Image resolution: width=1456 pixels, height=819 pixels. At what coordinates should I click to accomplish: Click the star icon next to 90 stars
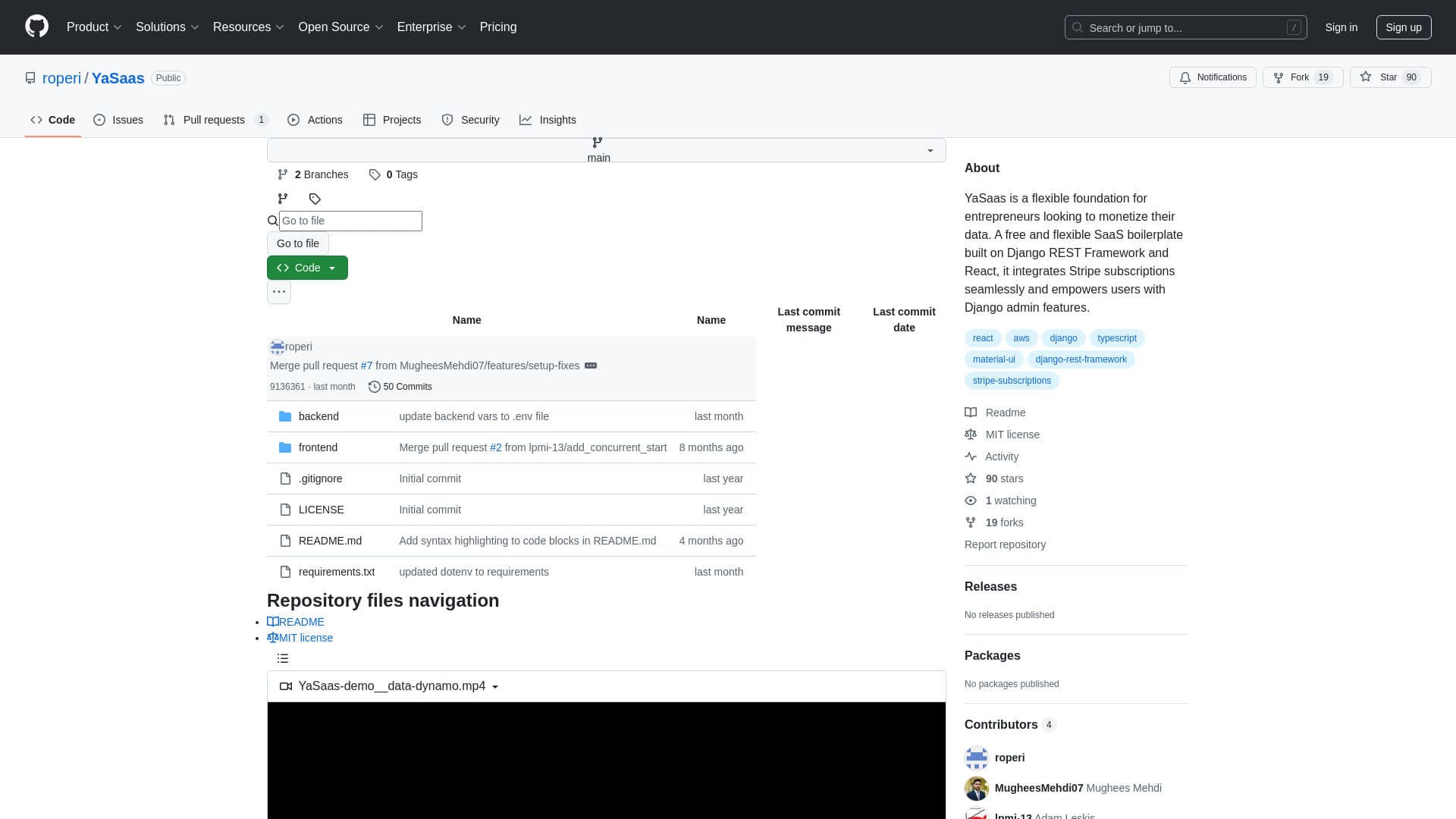(x=971, y=479)
